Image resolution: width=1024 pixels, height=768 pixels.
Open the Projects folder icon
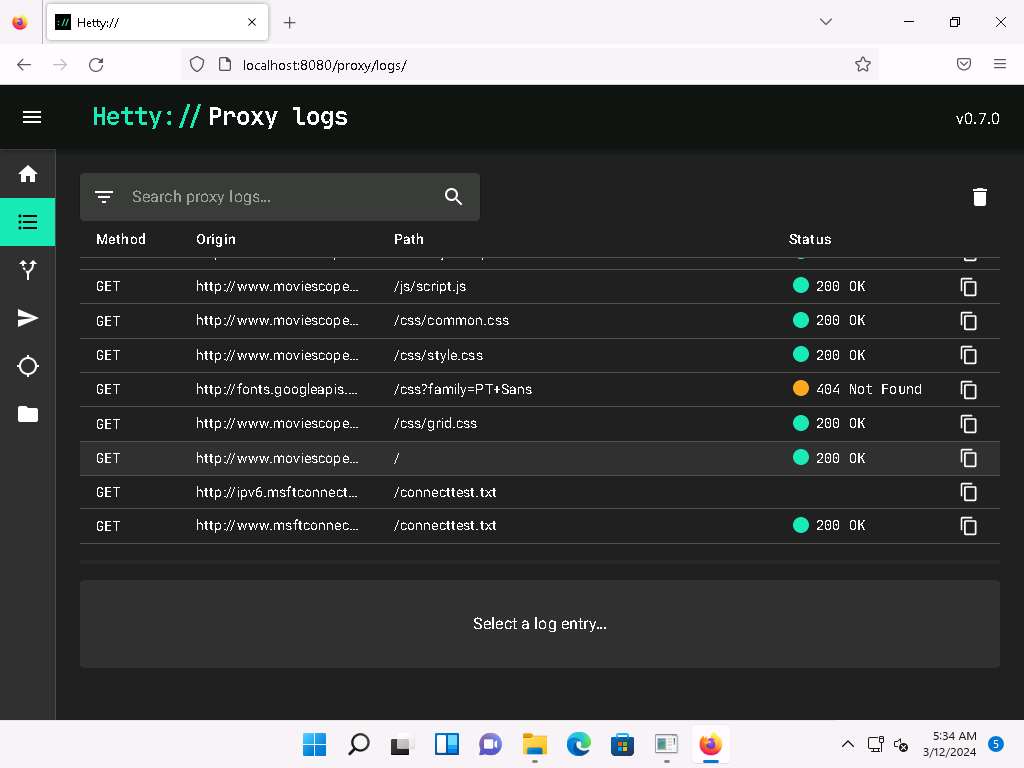[x=28, y=414]
